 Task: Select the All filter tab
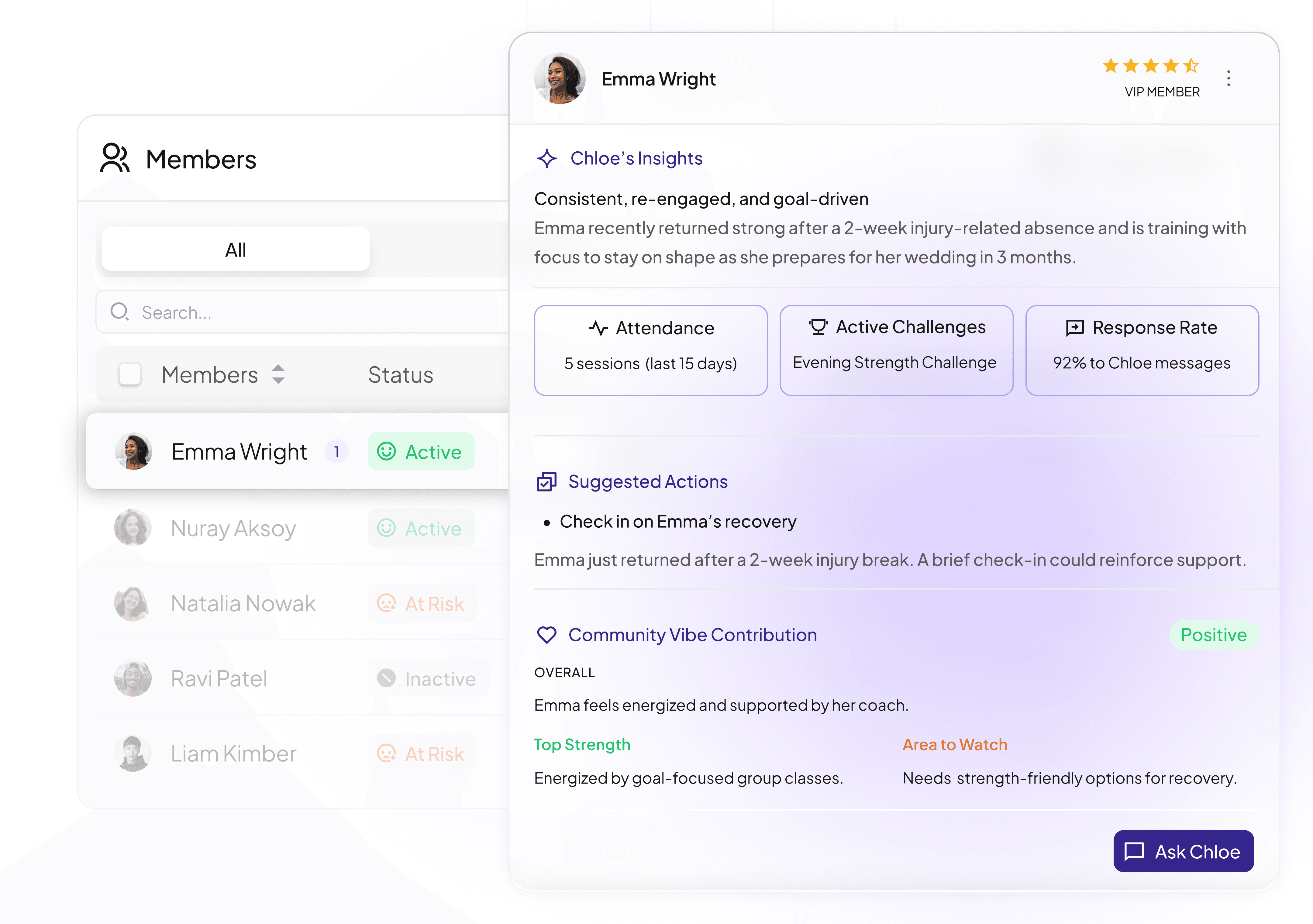(x=236, y=249)
